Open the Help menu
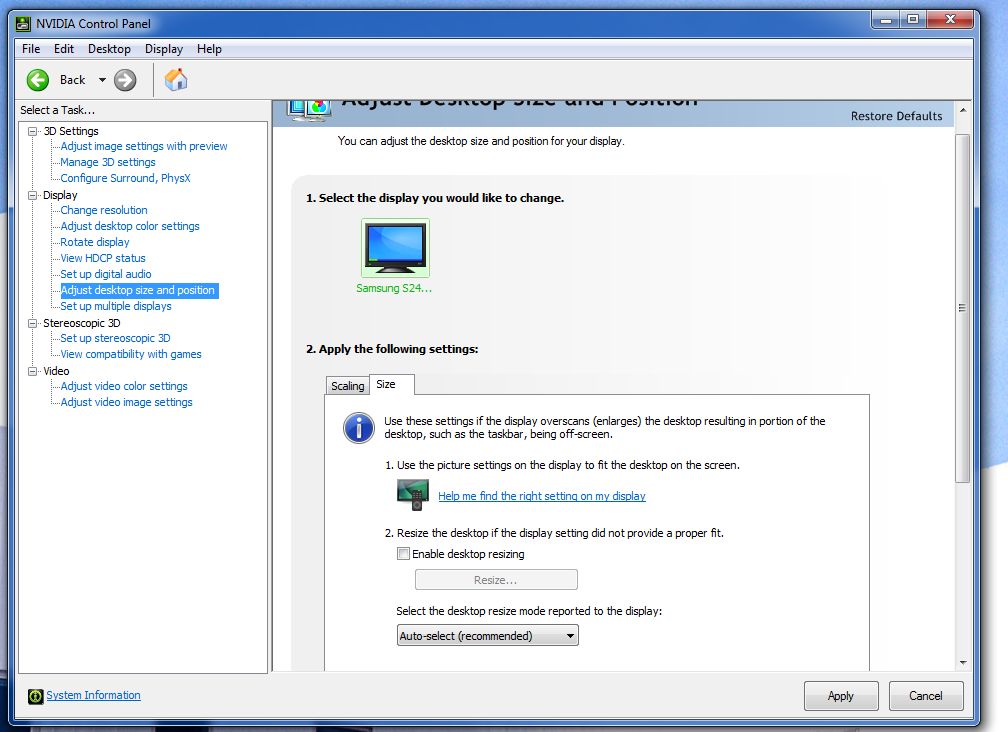This screenshot has width=1008, height=732. (209, 49)
